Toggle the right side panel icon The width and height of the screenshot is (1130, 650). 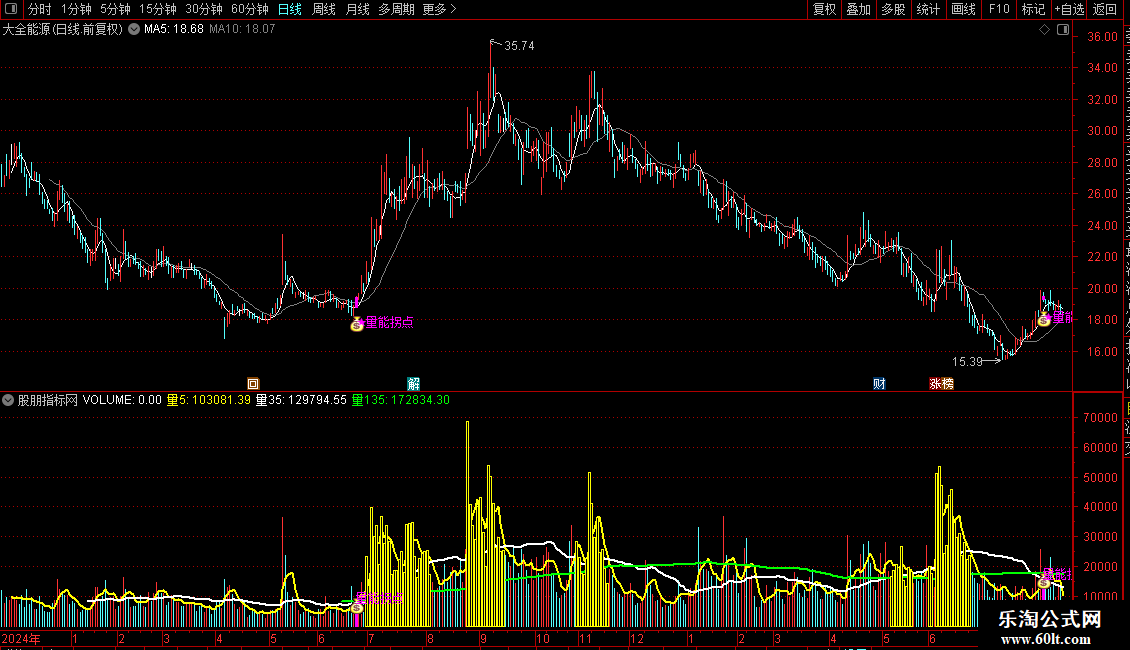coord(1063,30)
